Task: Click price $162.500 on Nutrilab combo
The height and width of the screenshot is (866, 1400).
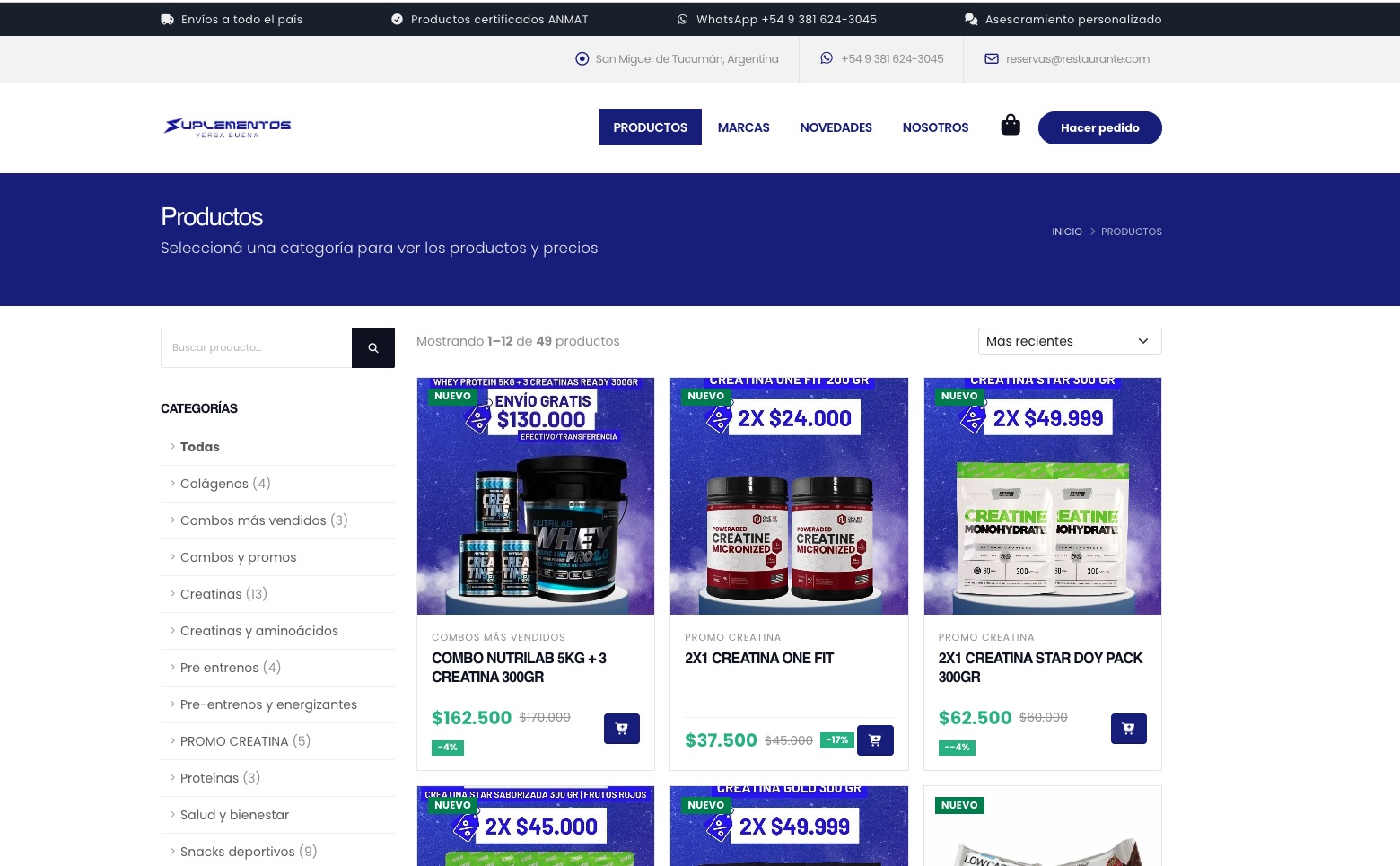Action: 472,718
